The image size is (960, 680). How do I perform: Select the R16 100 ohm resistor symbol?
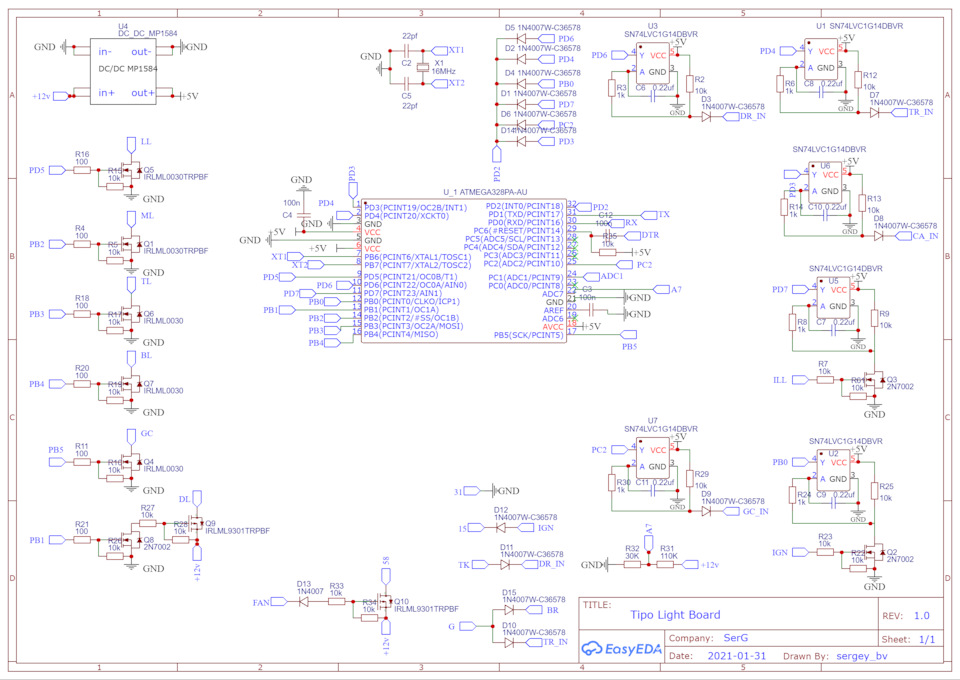click(82, 170)
